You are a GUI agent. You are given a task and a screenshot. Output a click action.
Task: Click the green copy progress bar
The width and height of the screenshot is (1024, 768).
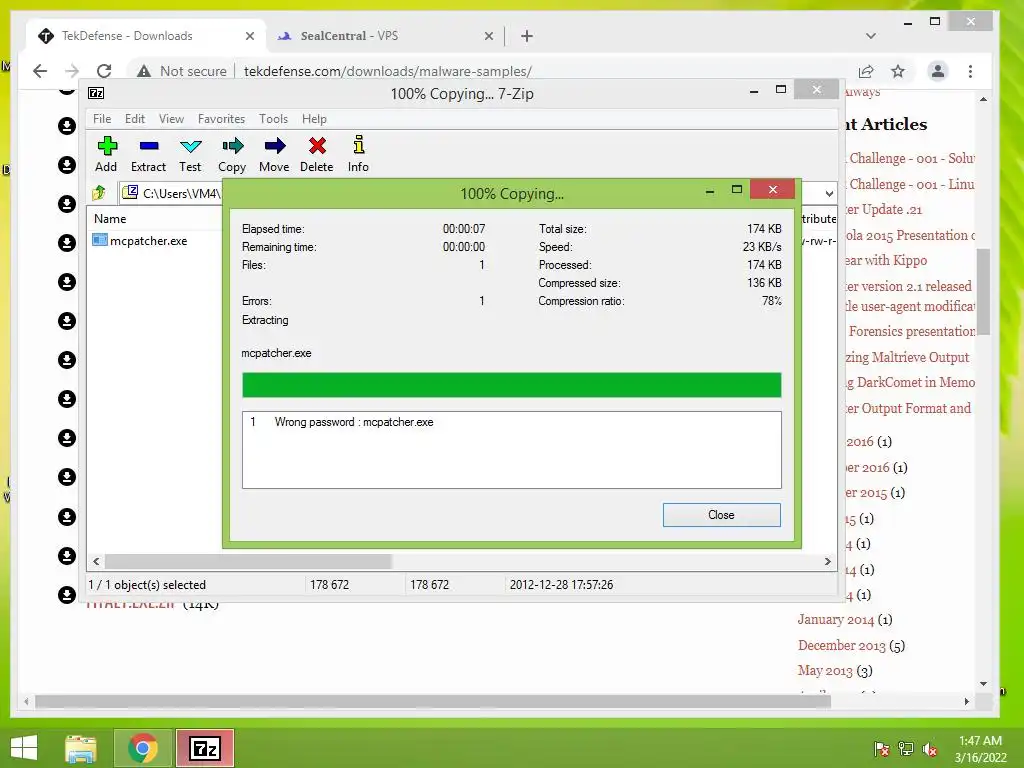511,385
